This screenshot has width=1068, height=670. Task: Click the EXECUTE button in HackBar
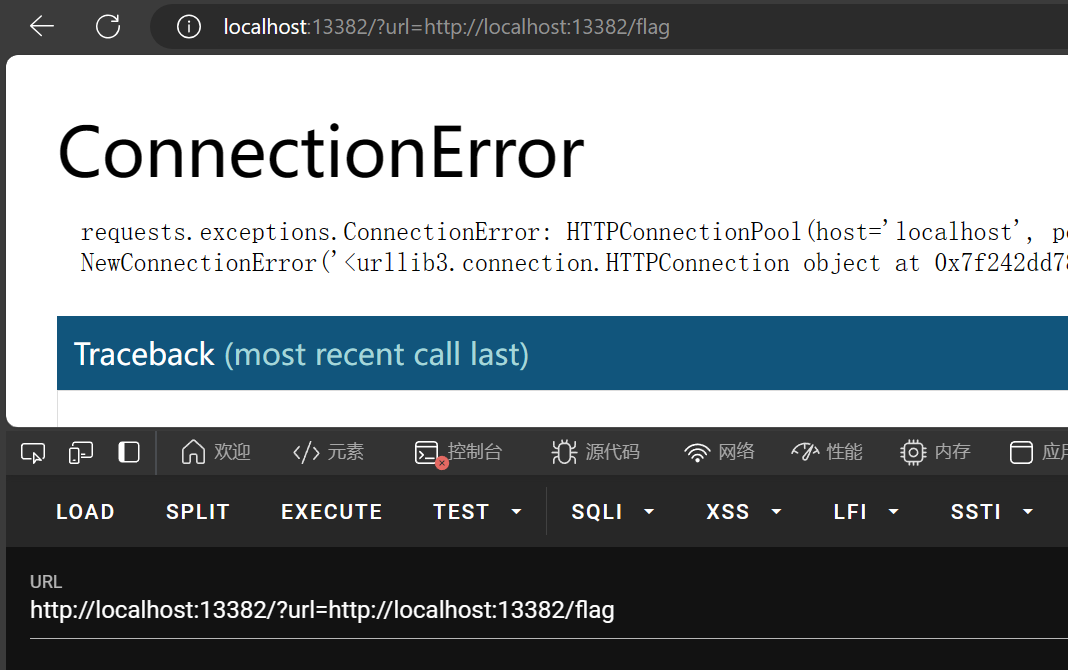[x=332, y=511]
